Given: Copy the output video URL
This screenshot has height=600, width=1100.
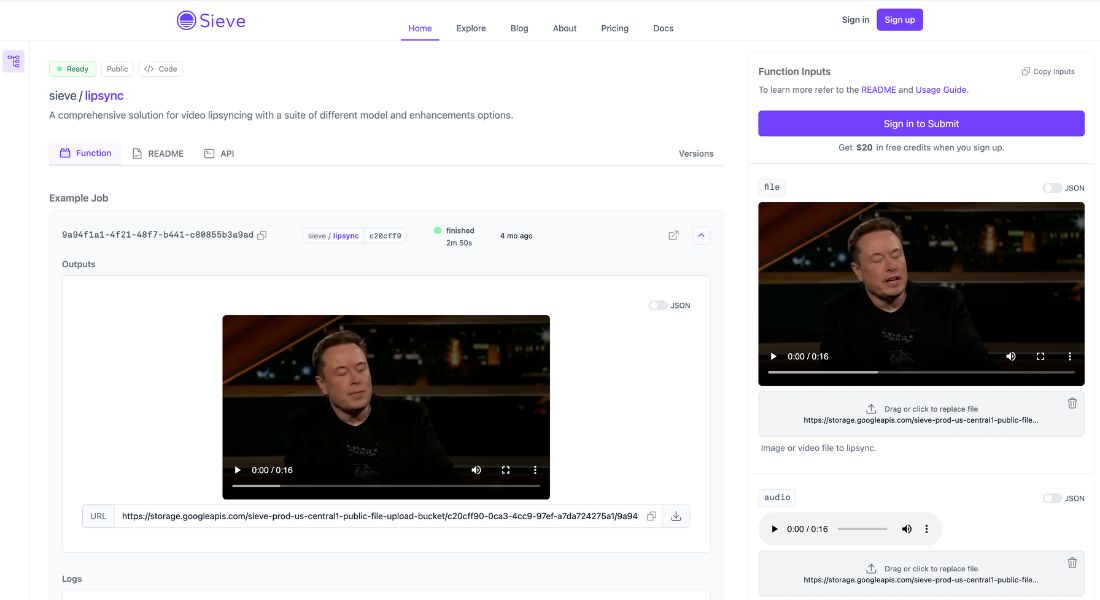Looking at the screenshot, I should pyautogui.click(x=651, y=515).
